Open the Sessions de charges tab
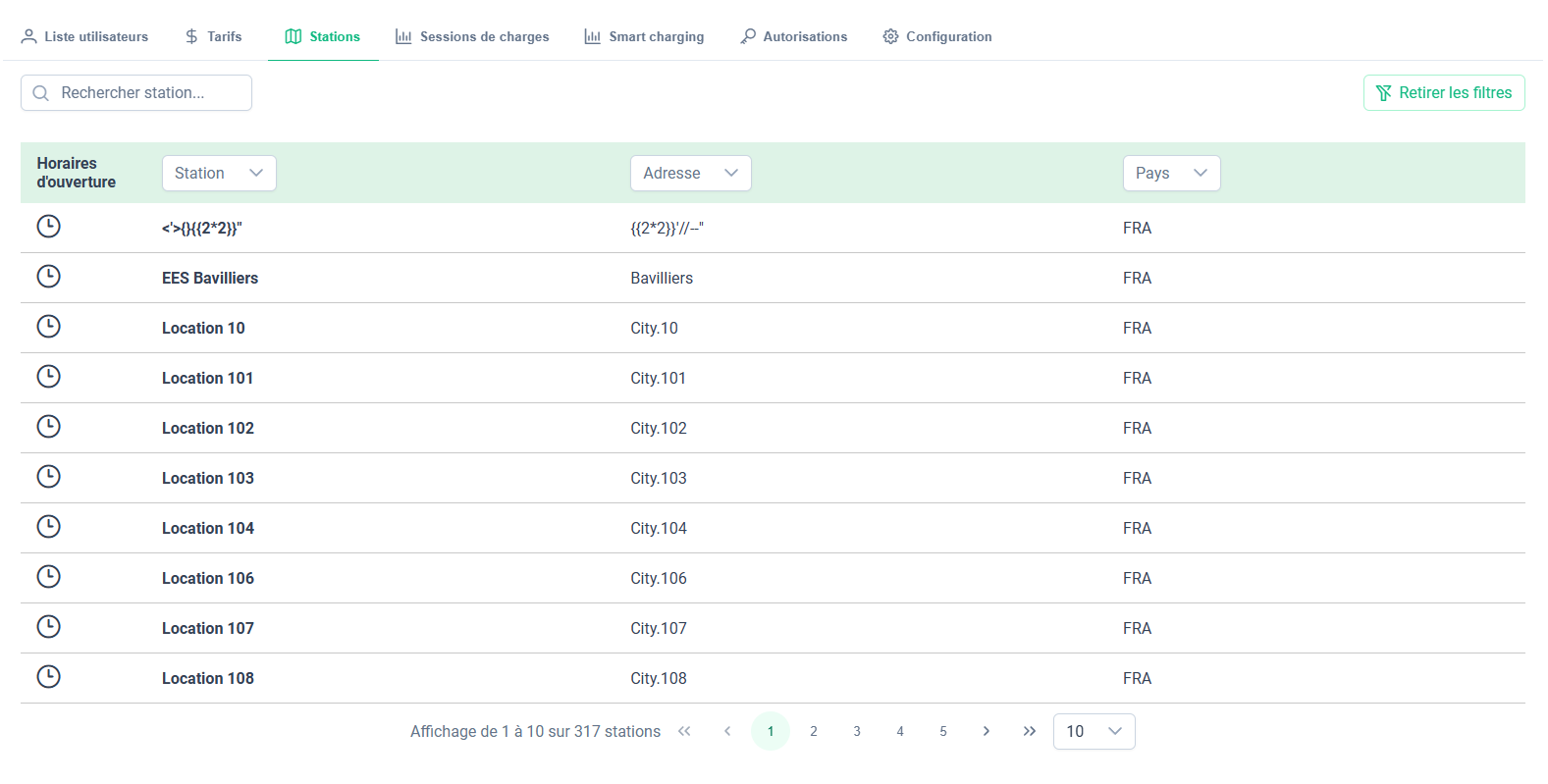The height and width of the screenshot is (784, 1548). click(472, 36)
